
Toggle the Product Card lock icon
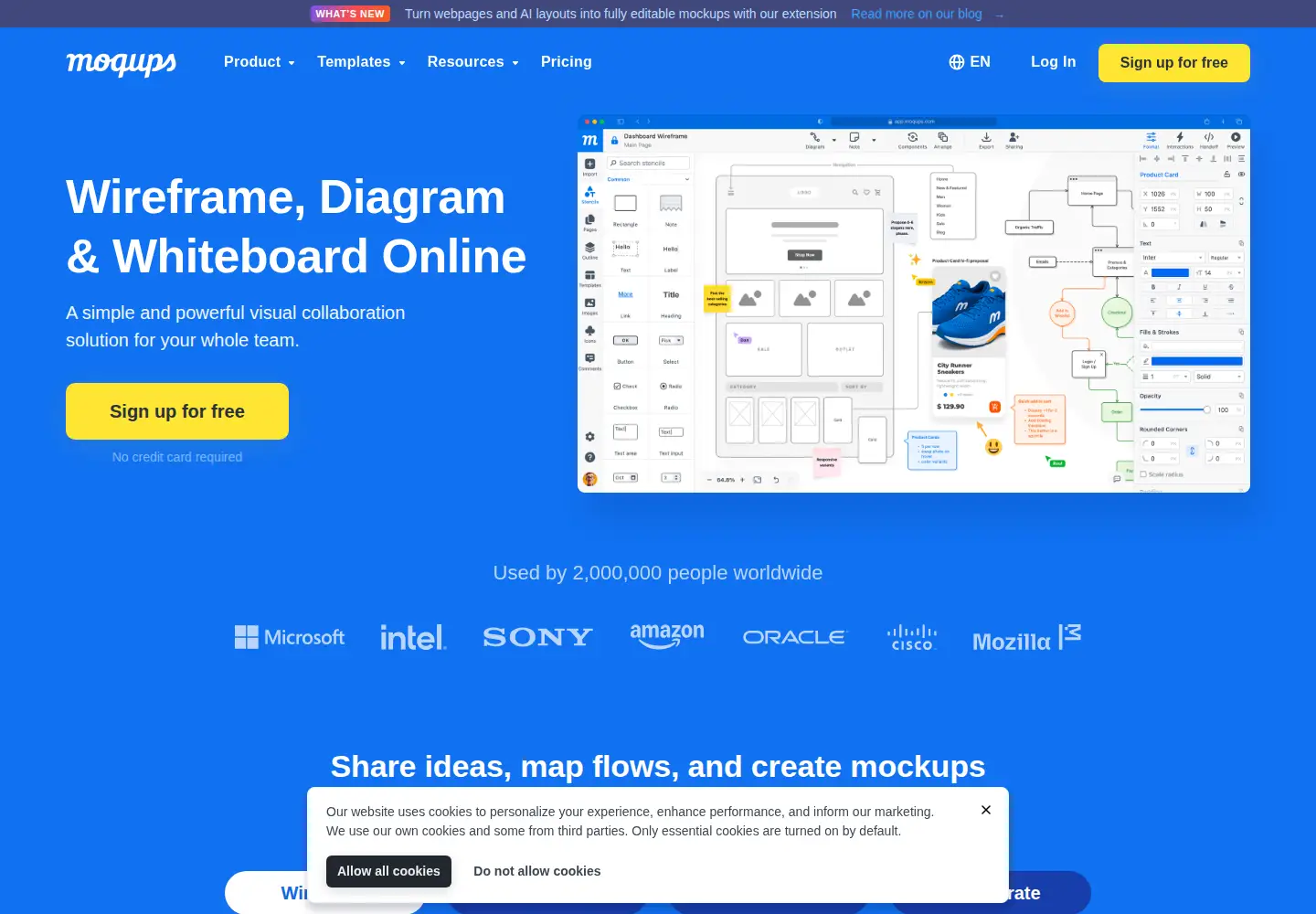pyautogui.click(x=1226, y=175)
